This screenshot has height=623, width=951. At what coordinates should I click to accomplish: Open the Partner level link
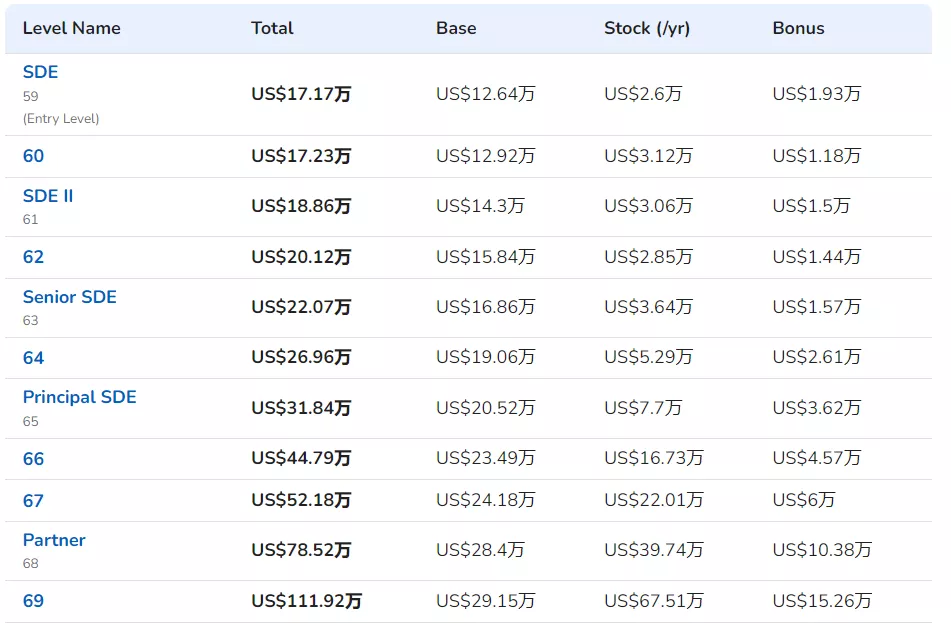tap(54, 540)
